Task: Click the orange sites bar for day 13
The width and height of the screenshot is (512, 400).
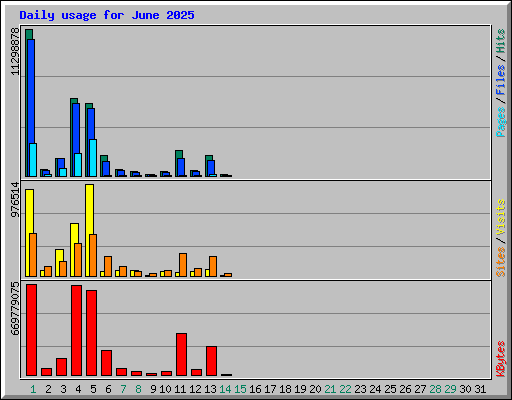Action: (213, 266)
